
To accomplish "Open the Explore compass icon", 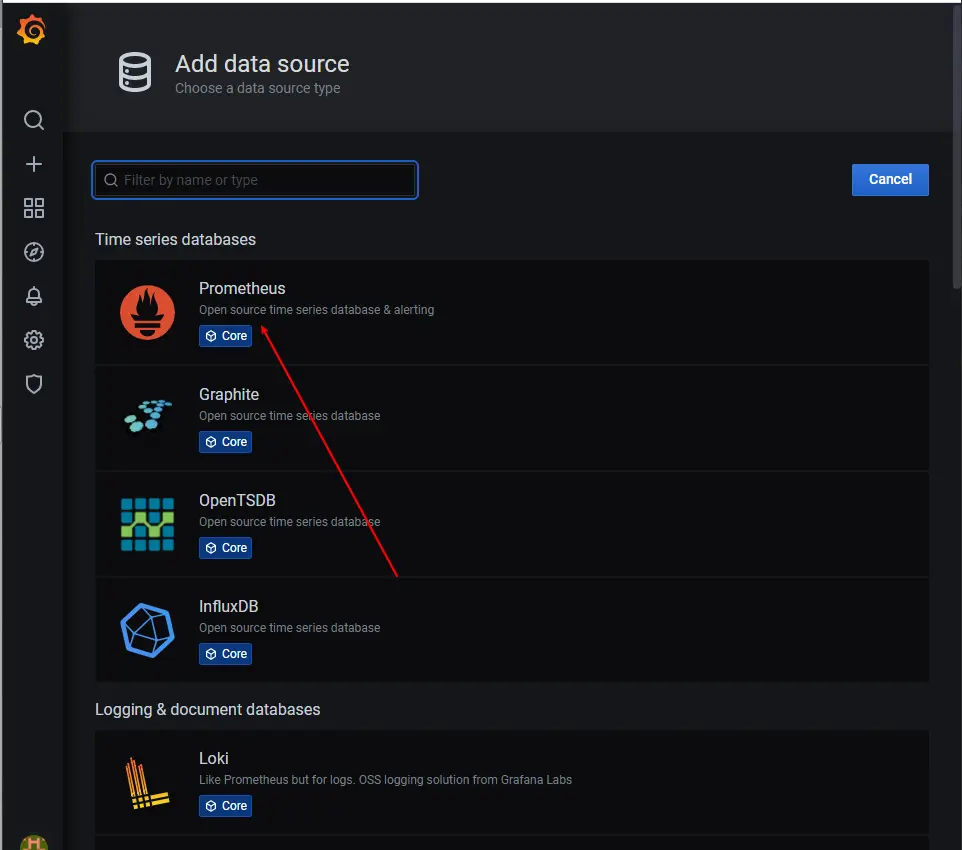I will coord(34,252).
